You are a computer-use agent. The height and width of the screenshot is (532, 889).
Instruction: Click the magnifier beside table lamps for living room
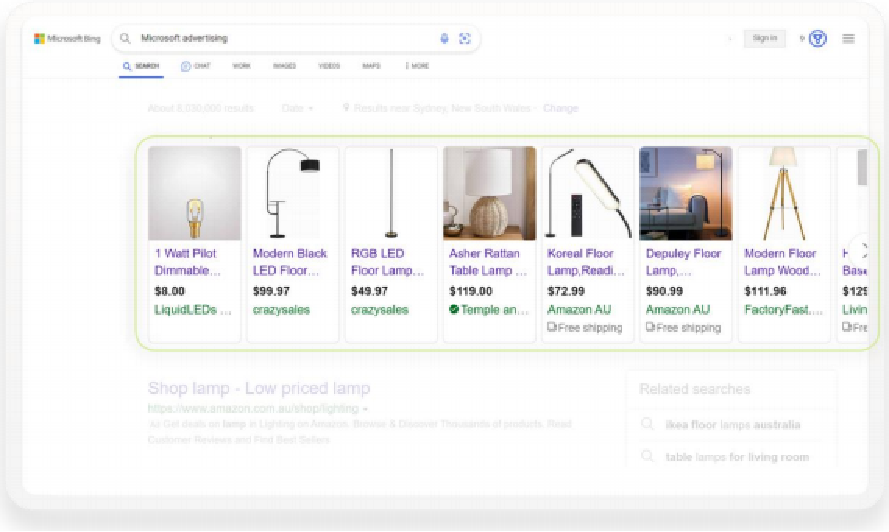tap(648, 457)
